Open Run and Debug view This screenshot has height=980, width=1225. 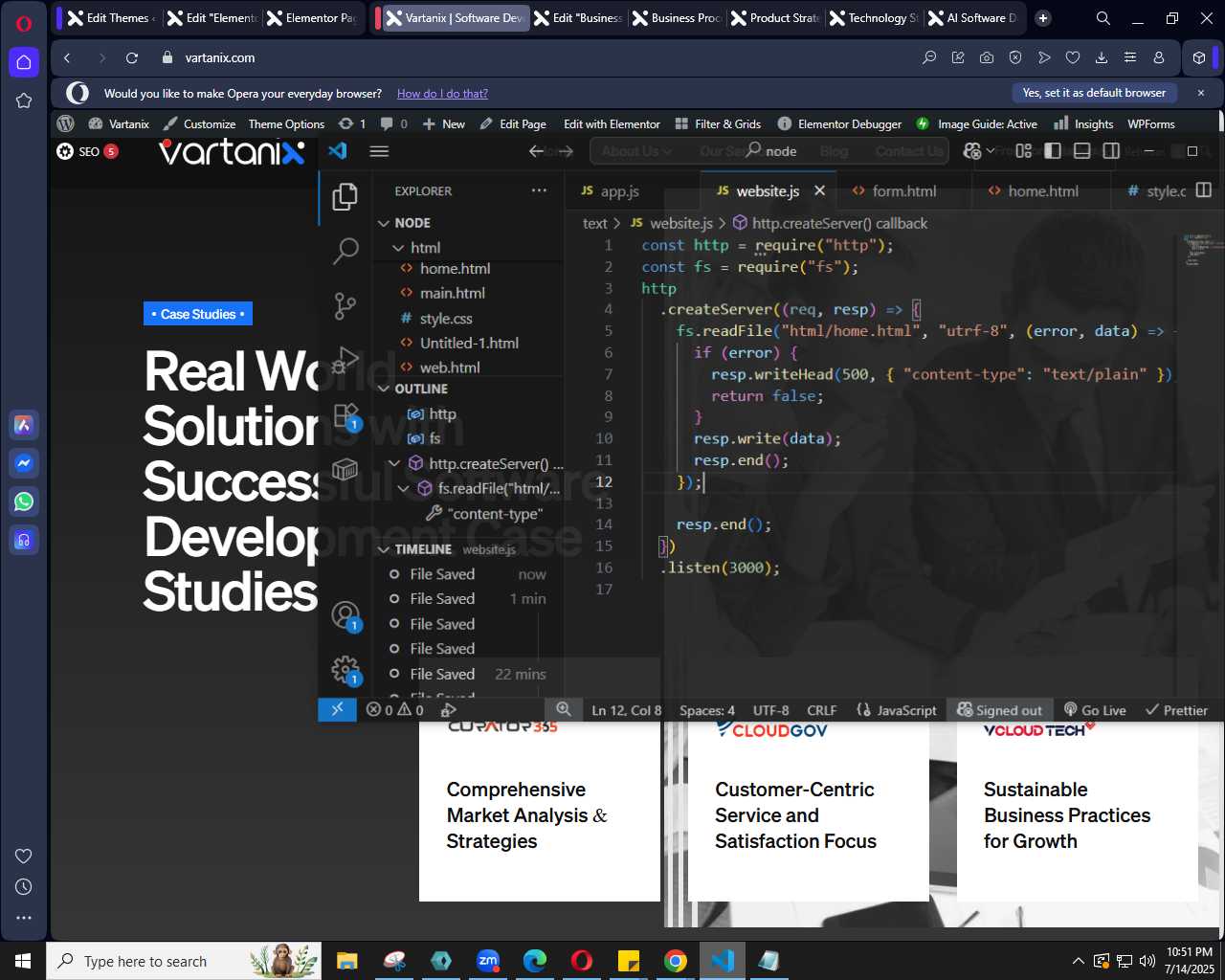pos(345,361)
